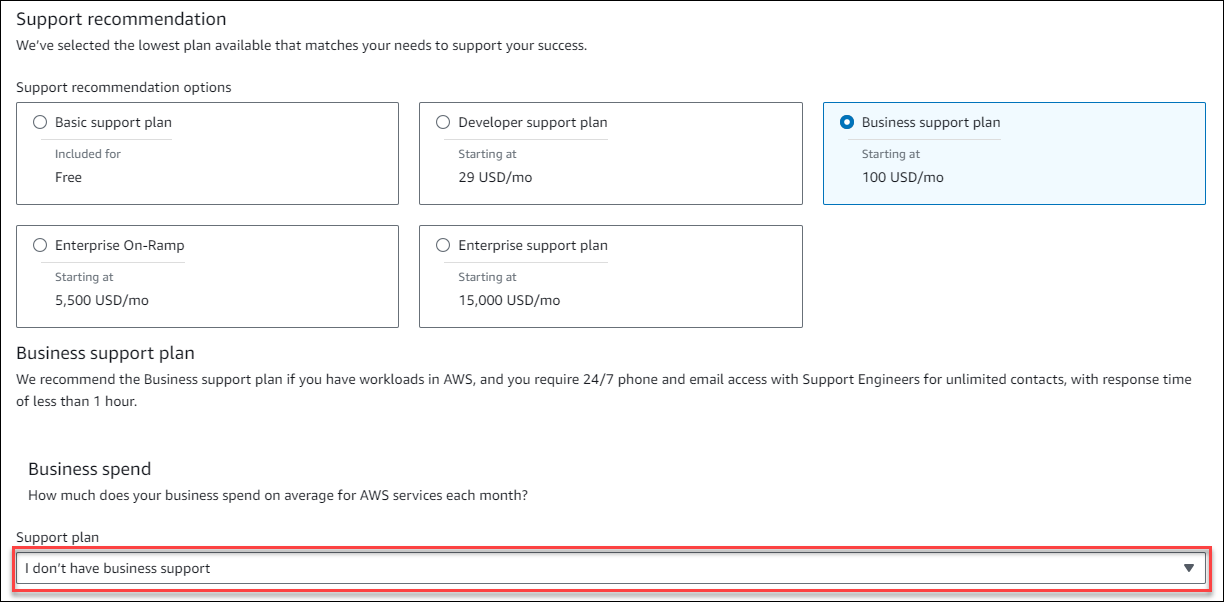Select the Enterprise On-Ramp radio button
Viewport: 1224px width, 602px height.
click(40, 245)
